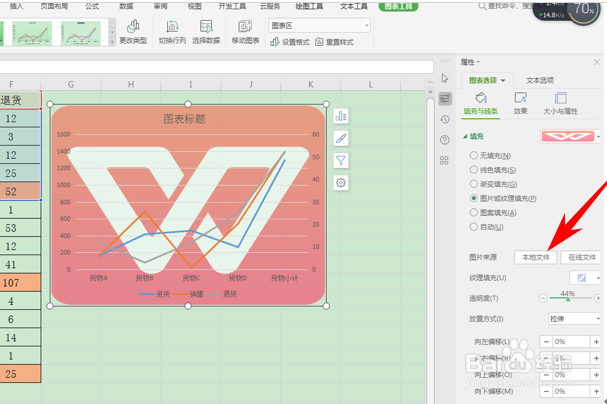Open the 选择数据 select data tool
The image size is (607, 404).
(206, 27)
